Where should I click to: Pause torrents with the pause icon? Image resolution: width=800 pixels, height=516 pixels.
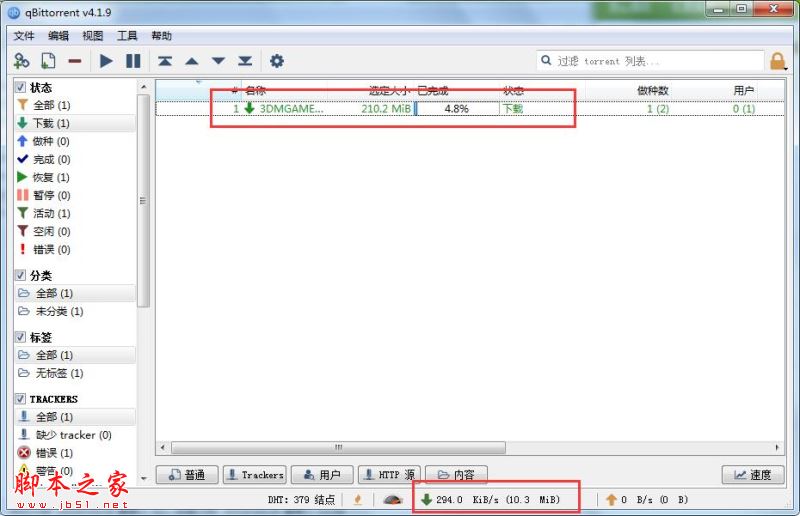pos(133,61)
